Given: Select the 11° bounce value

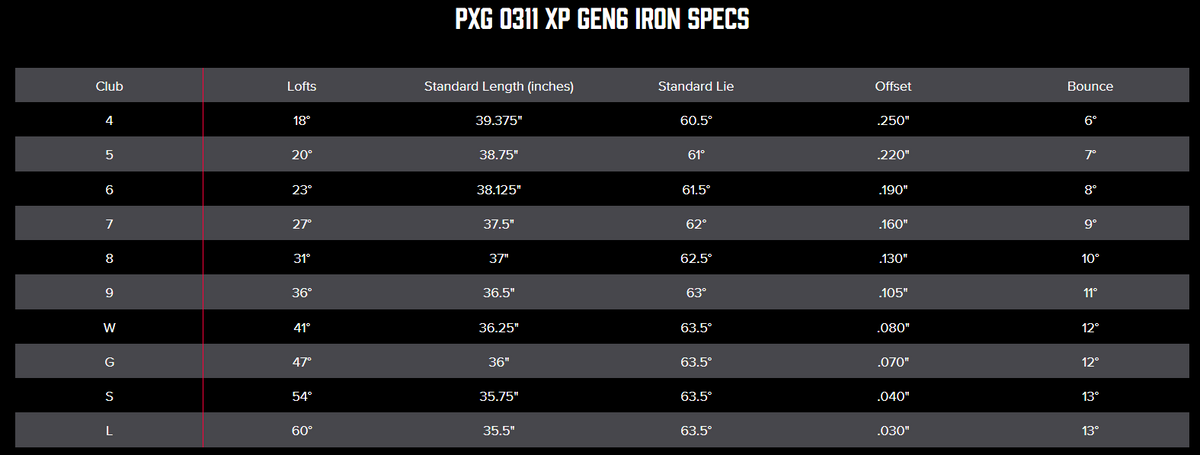Looking at the screenshot, I should pyautogui.click(x=1090, y=293).
